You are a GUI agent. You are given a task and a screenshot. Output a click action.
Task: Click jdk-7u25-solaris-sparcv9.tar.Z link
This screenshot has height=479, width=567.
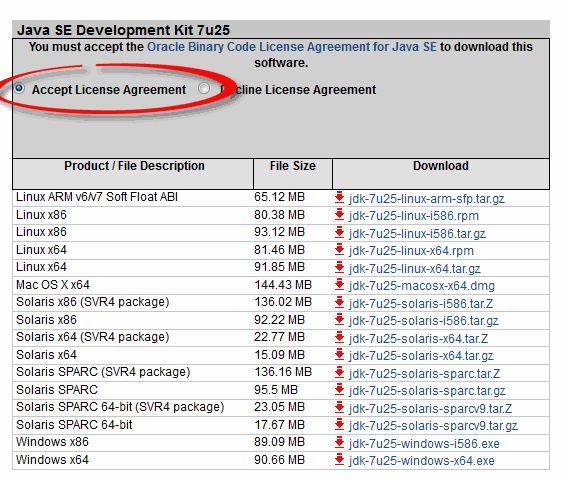pyautogui.click(x=430, y=409)
